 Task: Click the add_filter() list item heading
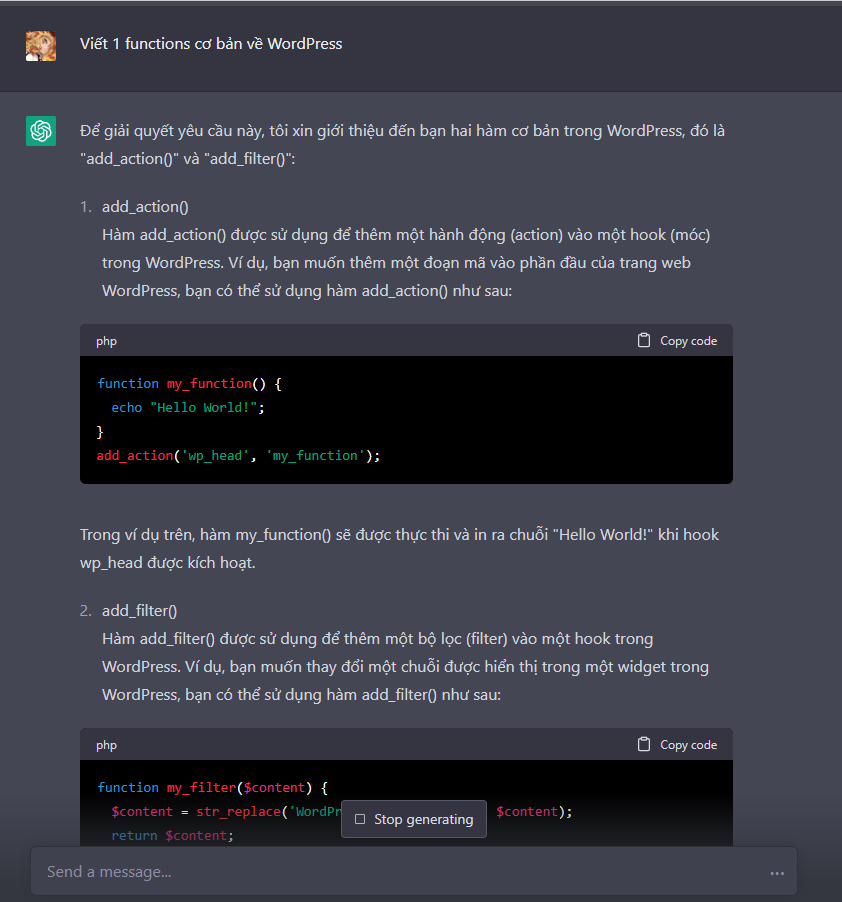(140, 610)
